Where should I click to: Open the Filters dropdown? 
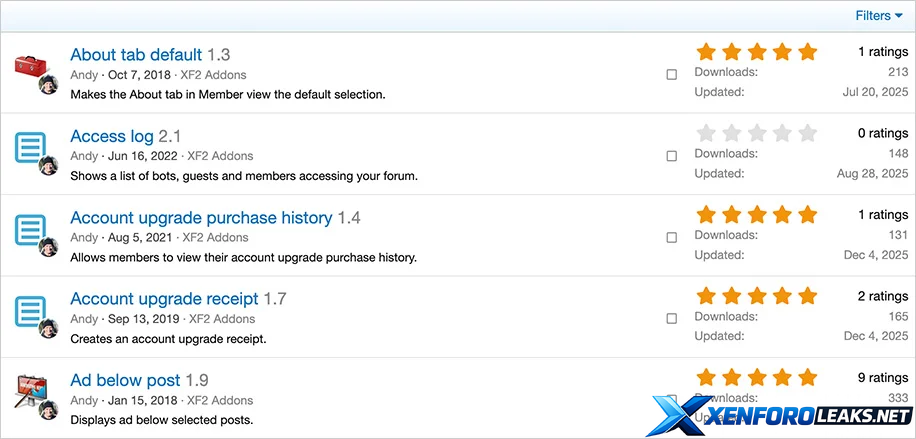tap(879, 16)
